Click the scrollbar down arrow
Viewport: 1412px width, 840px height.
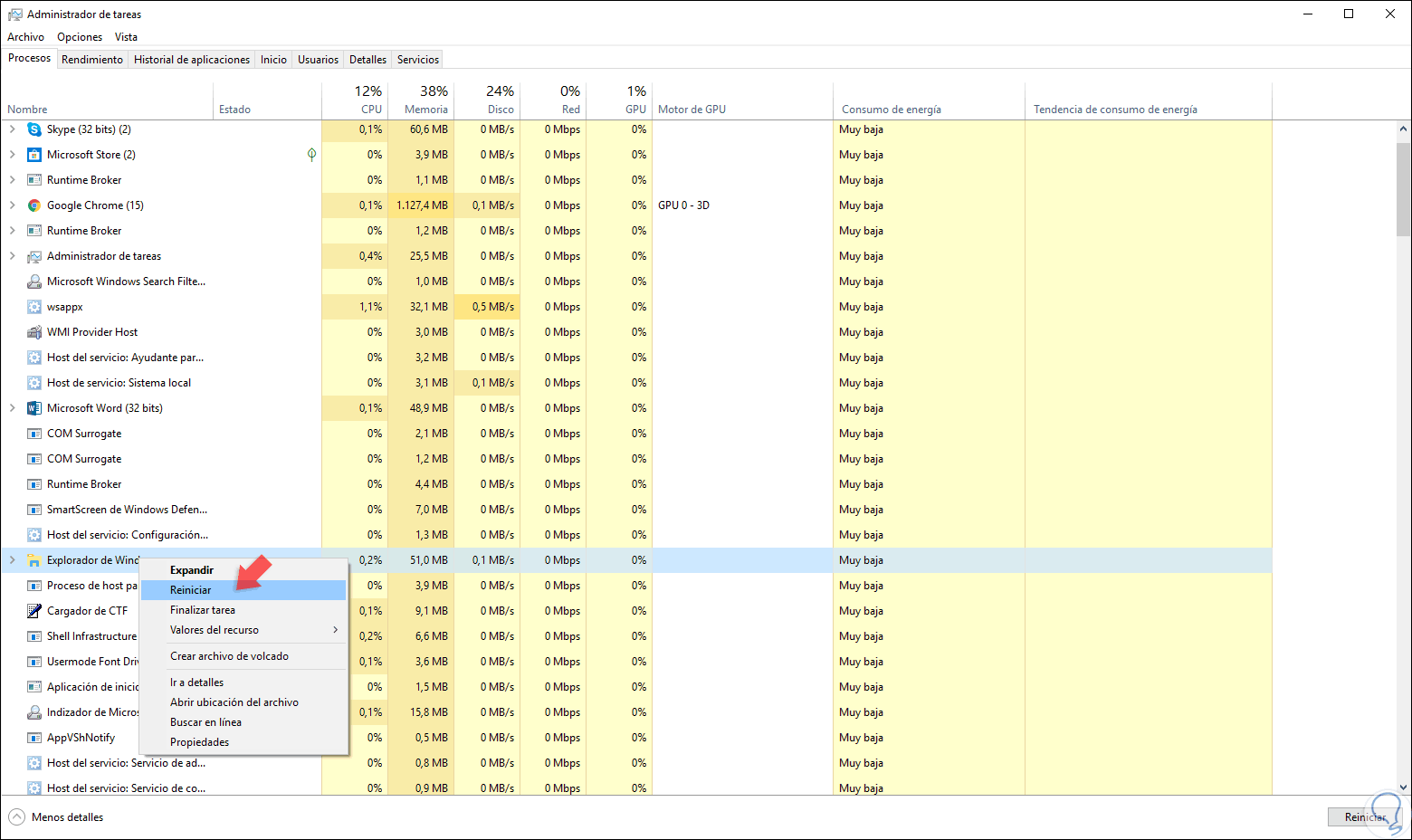[x=1404, y=788]
